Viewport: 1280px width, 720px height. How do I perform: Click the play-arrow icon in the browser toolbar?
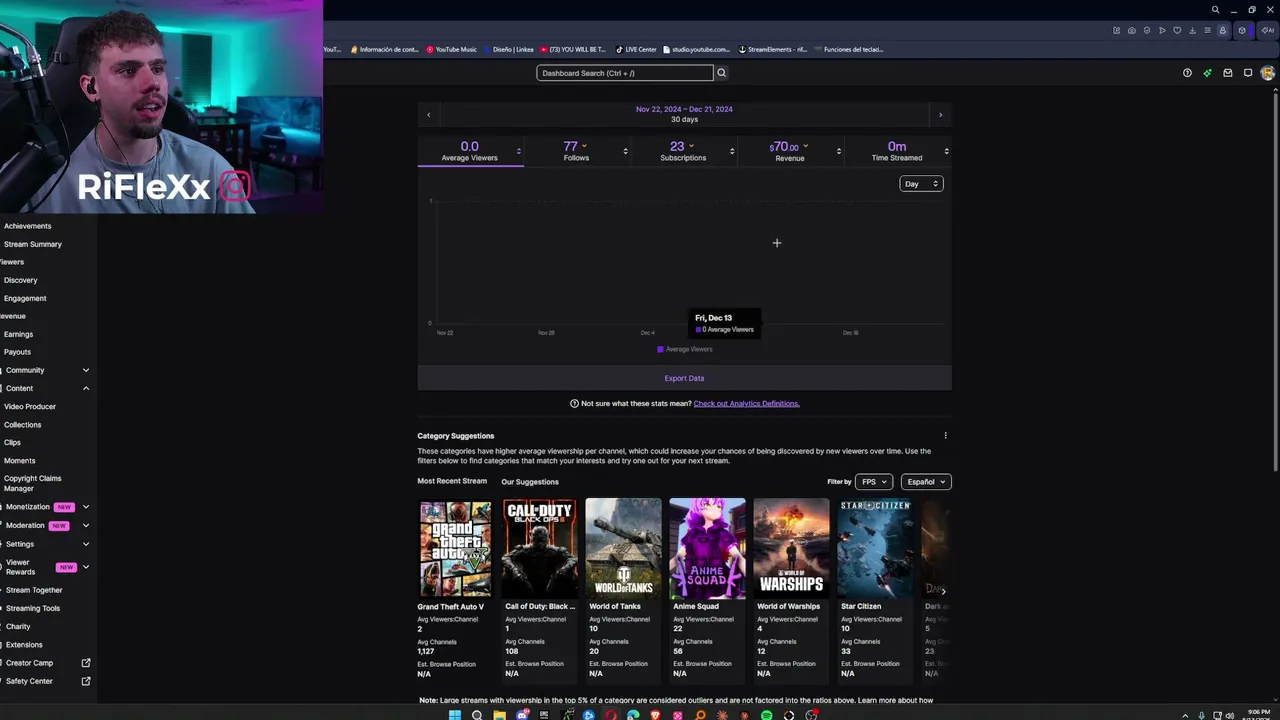(1162, 30)
